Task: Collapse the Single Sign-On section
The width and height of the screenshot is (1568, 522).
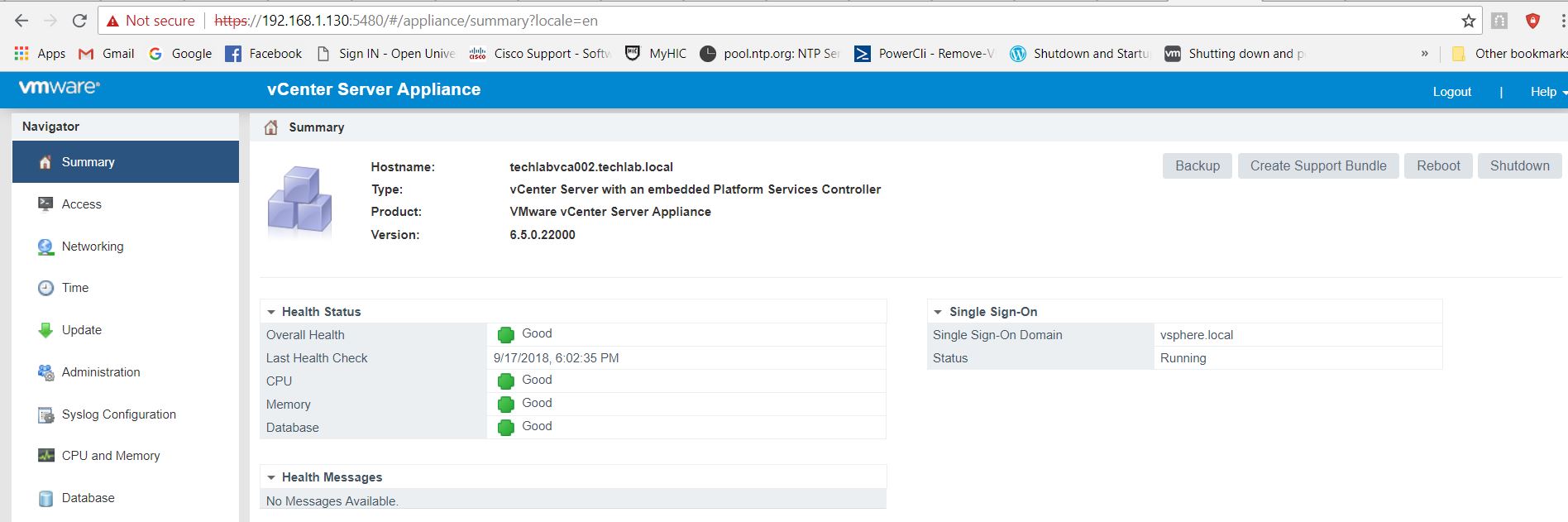Action: (938, 312)
